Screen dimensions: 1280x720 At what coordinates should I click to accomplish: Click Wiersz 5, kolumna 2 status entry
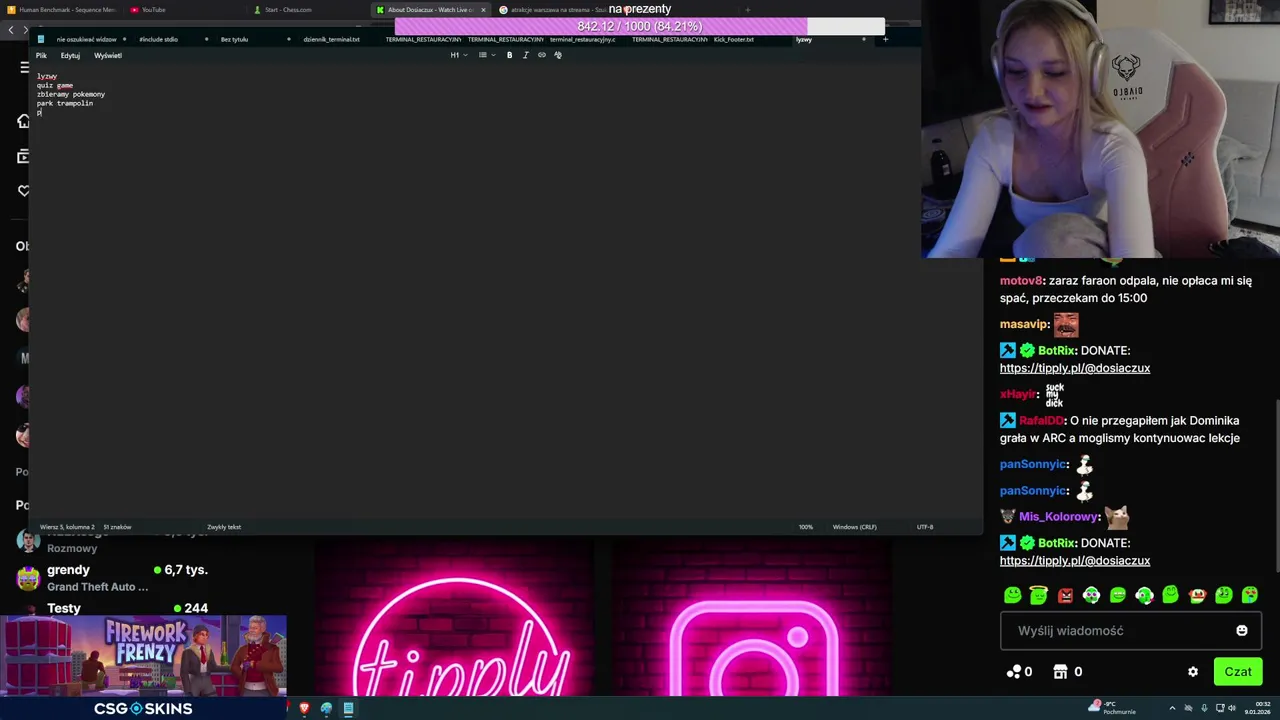(67, 527)
